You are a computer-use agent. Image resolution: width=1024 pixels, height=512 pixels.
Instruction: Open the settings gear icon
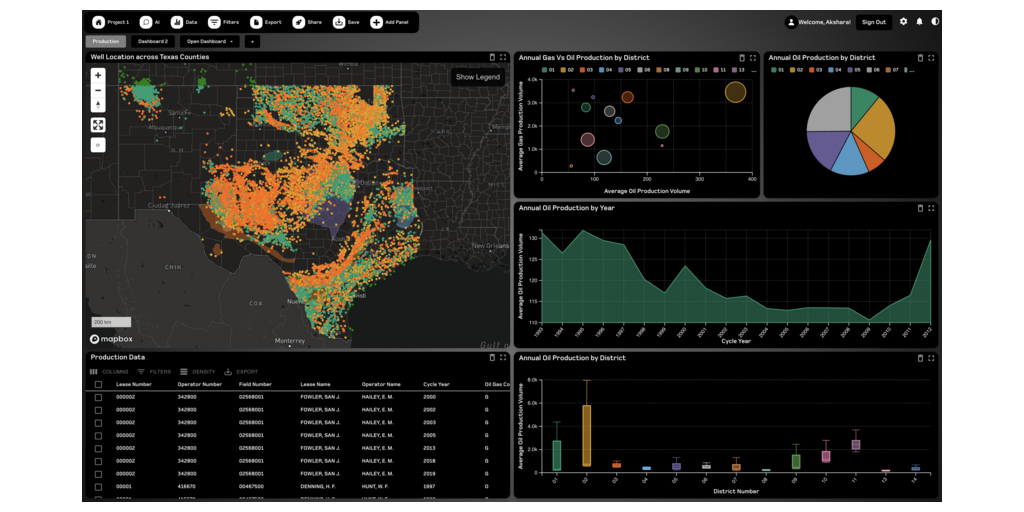pos(904,21)
